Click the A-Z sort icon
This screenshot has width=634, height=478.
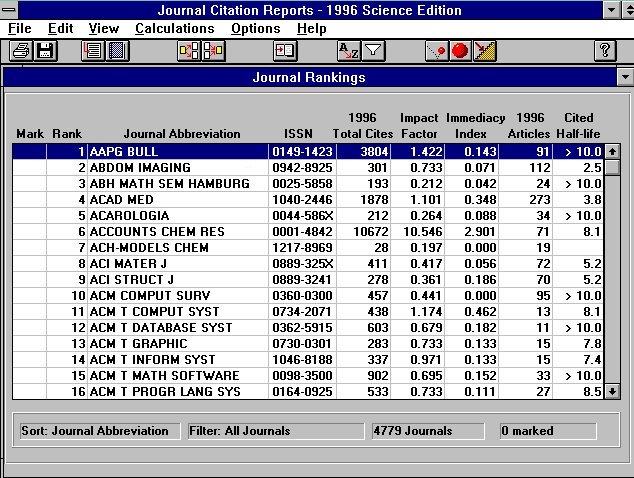click(x=349, y=51)
